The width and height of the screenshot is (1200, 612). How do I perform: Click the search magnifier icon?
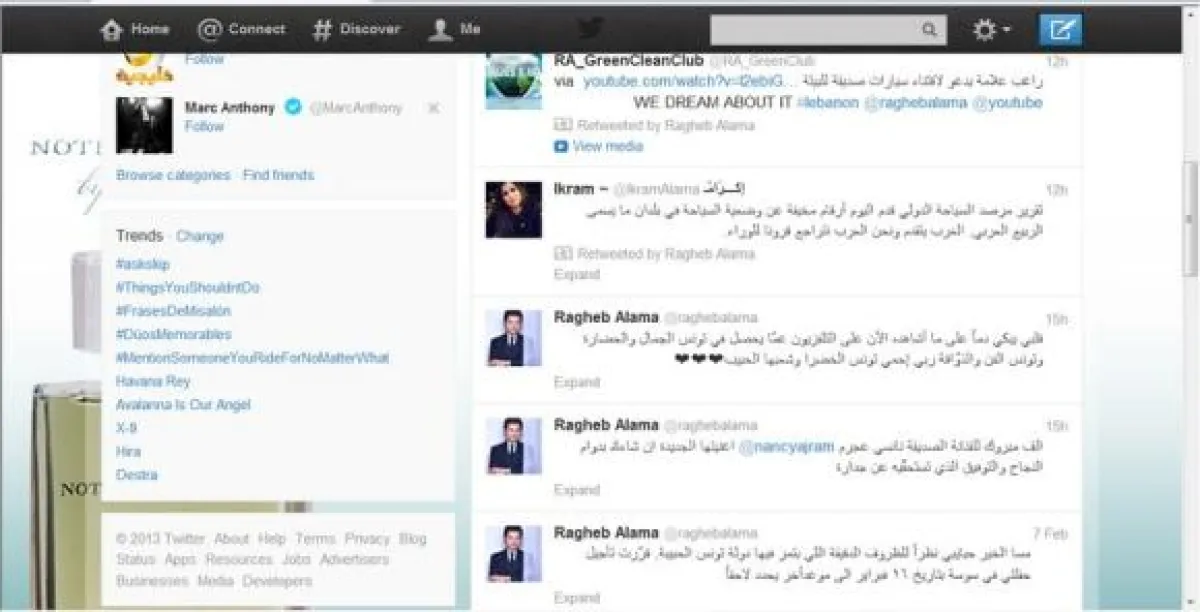point(929,30)
